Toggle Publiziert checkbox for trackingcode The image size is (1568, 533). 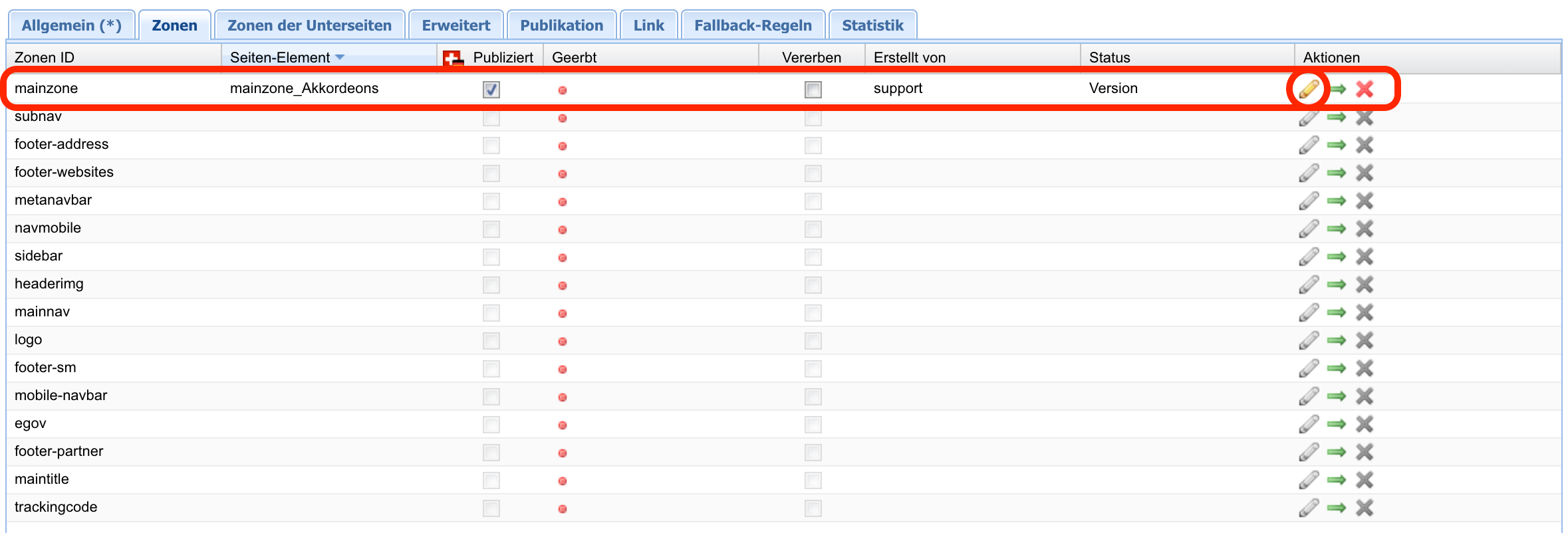point(491,508)
